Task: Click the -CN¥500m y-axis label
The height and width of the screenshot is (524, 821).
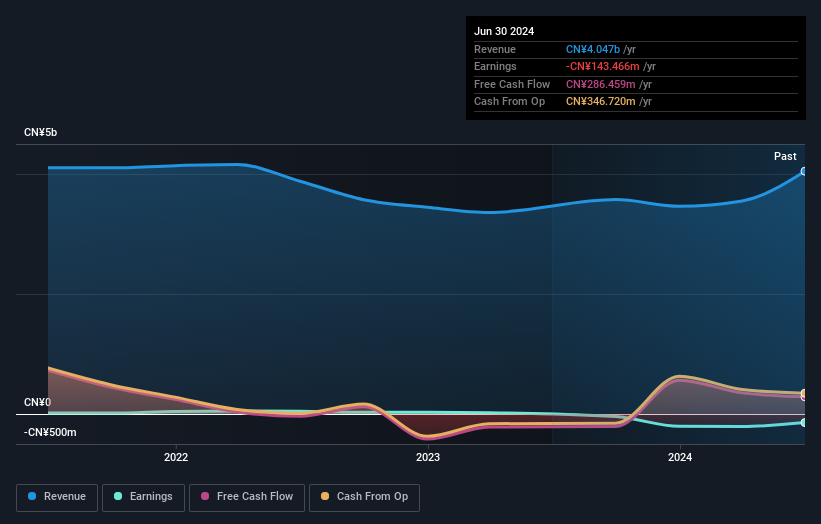Action: click(50, 432)
